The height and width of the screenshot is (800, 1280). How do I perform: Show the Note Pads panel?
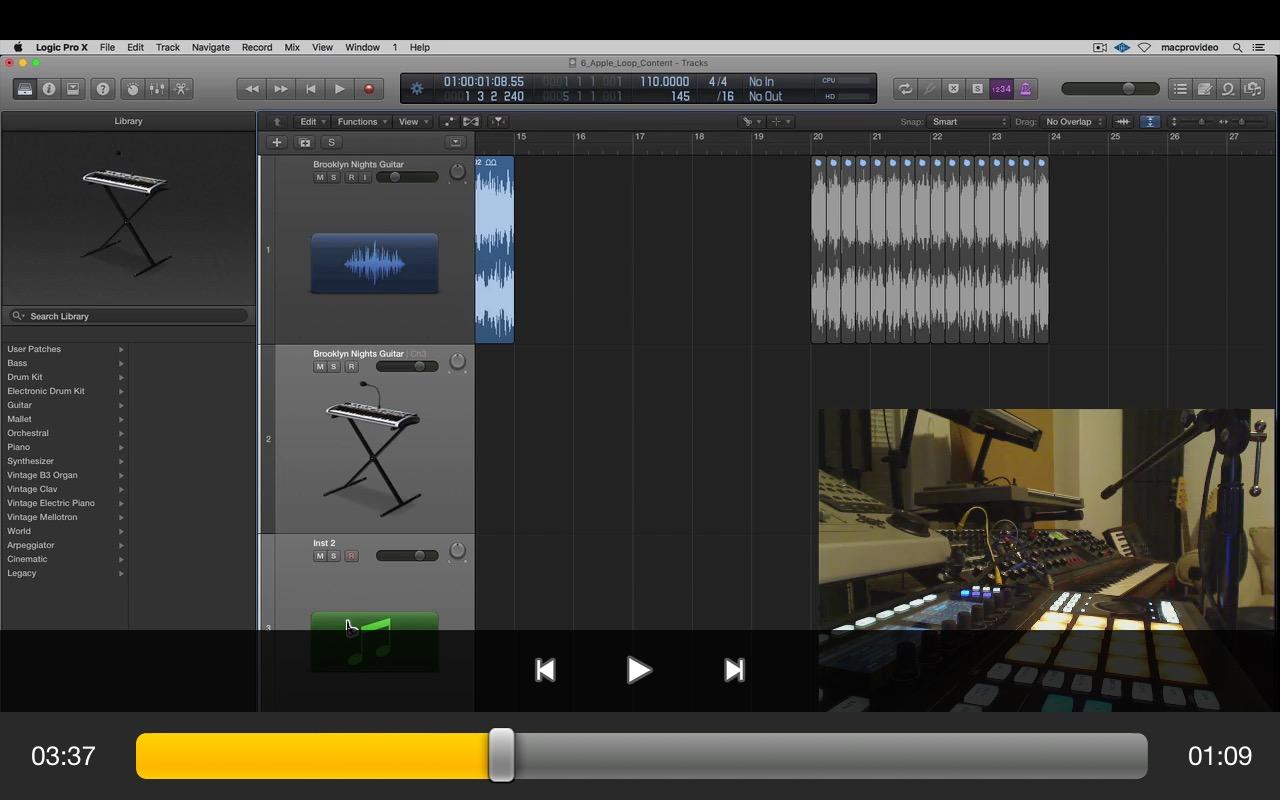pyautogui.click(x=1205, y=89)
